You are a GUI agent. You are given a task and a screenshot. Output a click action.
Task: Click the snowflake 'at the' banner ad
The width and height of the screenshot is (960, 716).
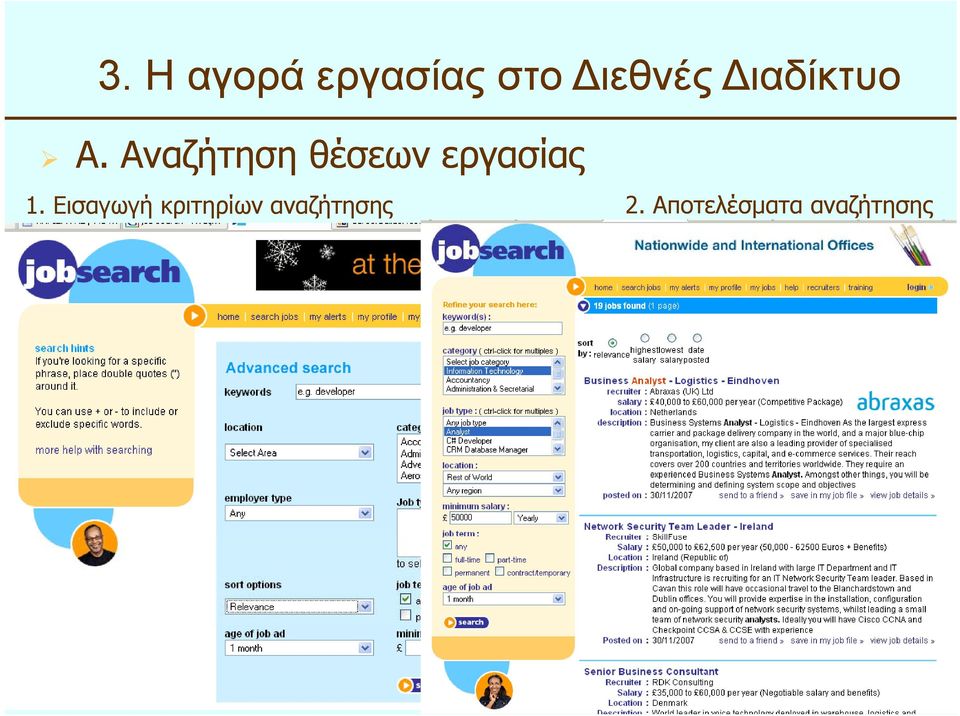pos(338,265)
